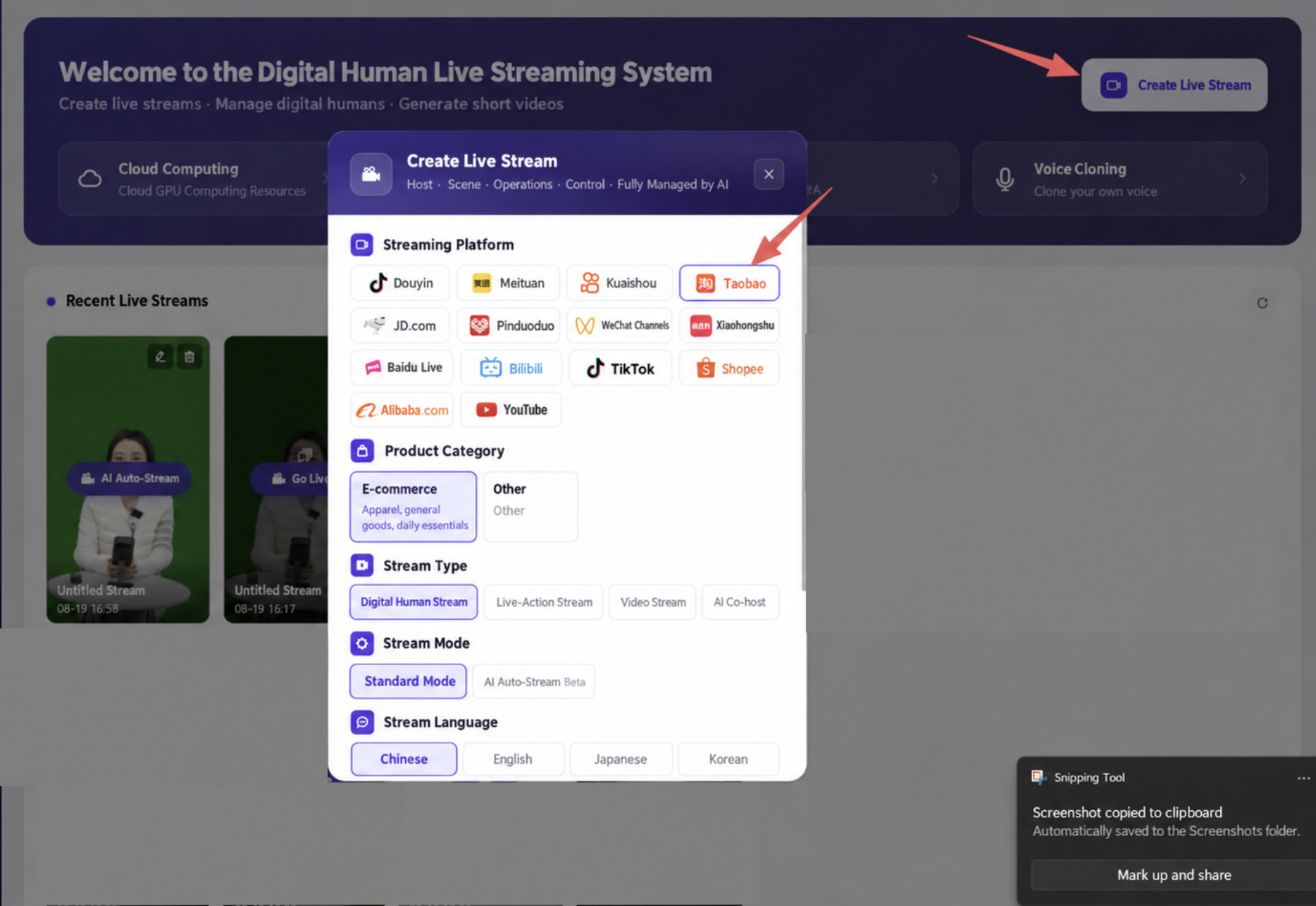Pick the Taobao platform option
The image size is (1316, 906).
tap(729, 283)
